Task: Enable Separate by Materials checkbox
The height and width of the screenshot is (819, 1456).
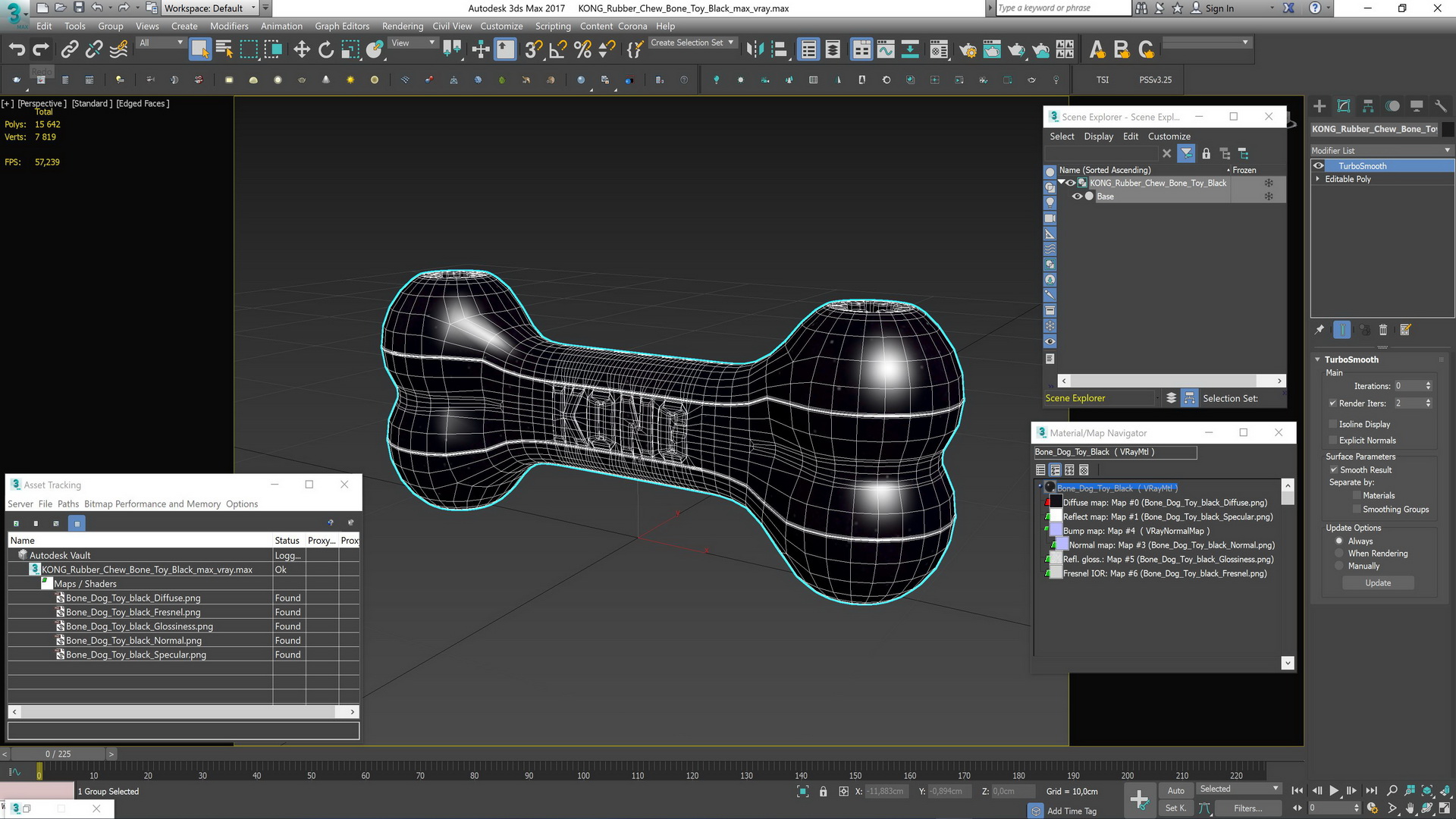Action: click(1357, 496)
